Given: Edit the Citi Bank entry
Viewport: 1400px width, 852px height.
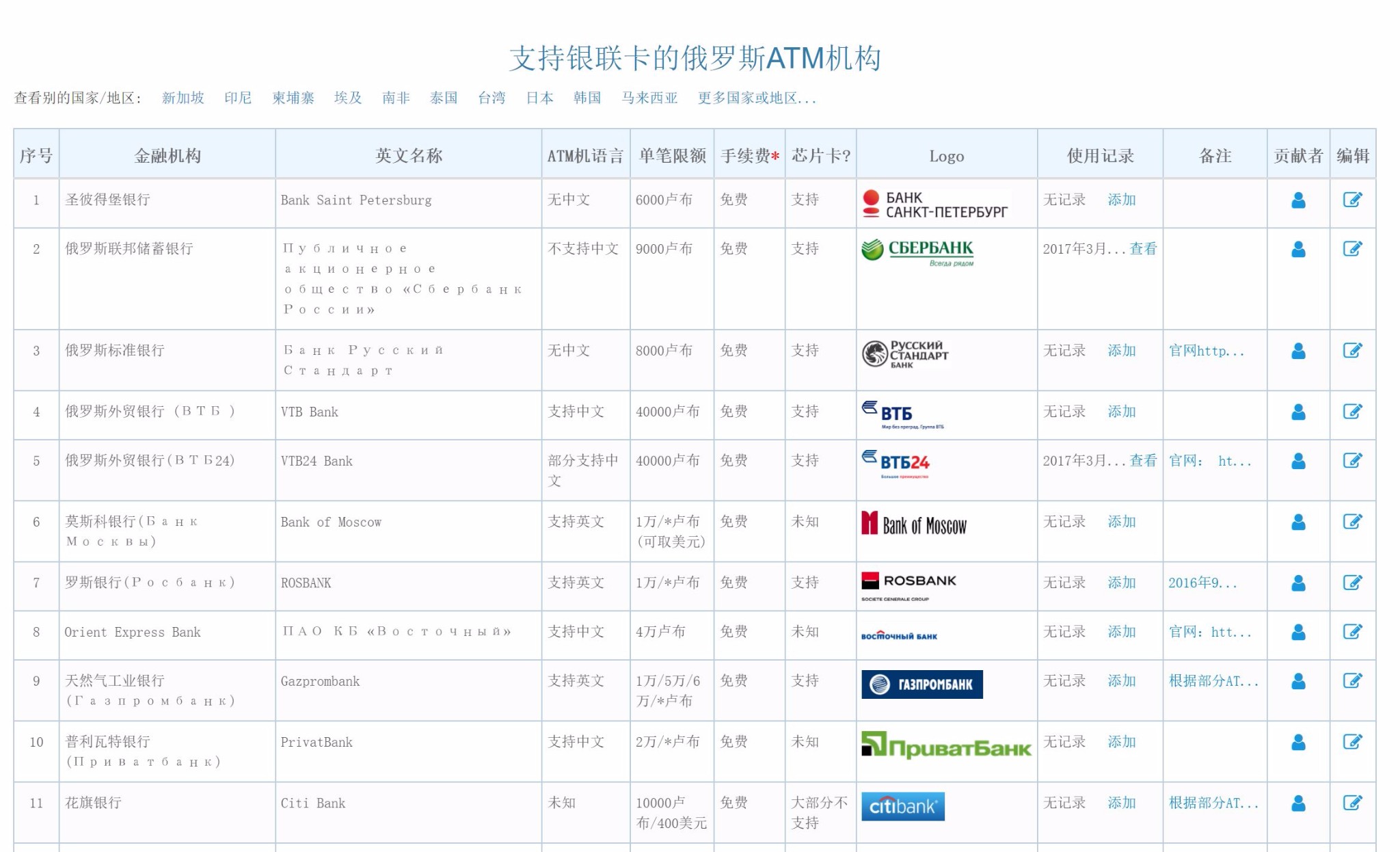Looking at the screenshot, I should pos(1352,802).
